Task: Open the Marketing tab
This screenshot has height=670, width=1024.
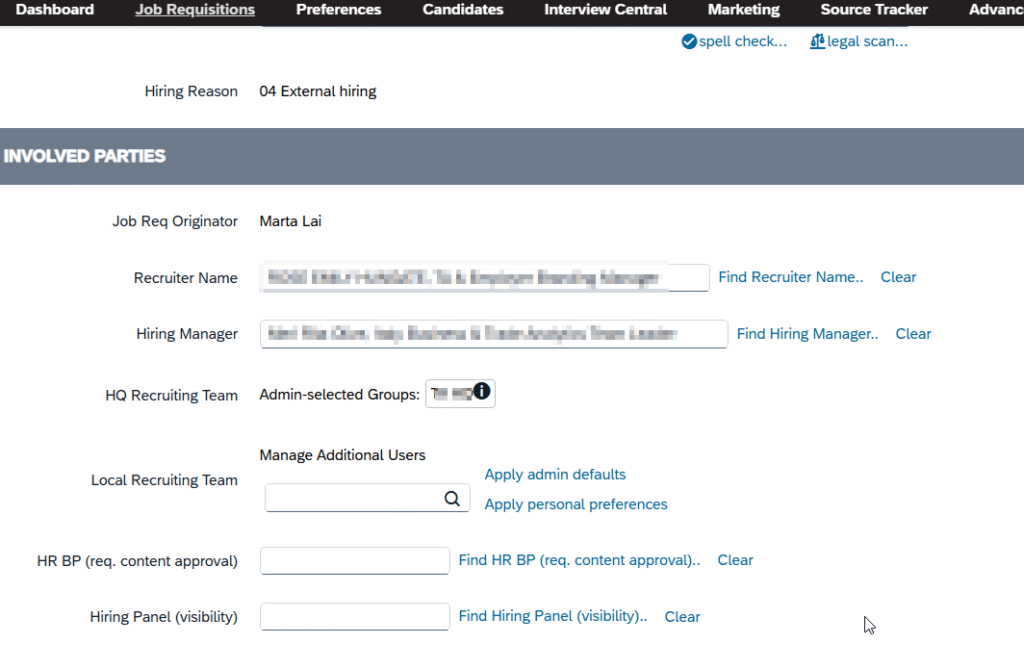Action: click(743, 10)
